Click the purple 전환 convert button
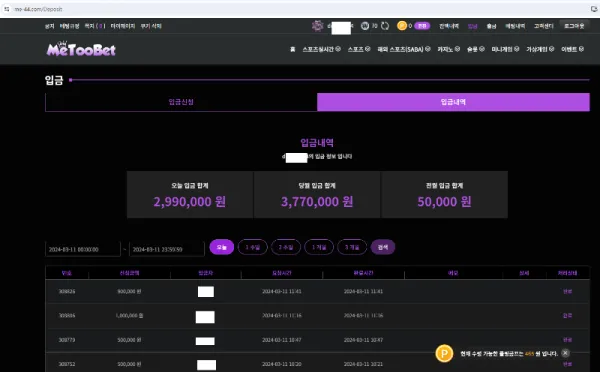Screen dimensions: 600x372 coord(422,26)
